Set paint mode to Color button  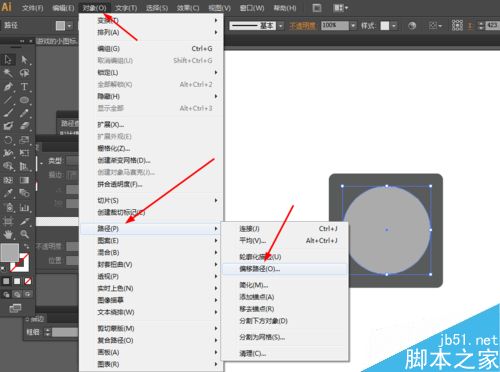coord(6,281)
